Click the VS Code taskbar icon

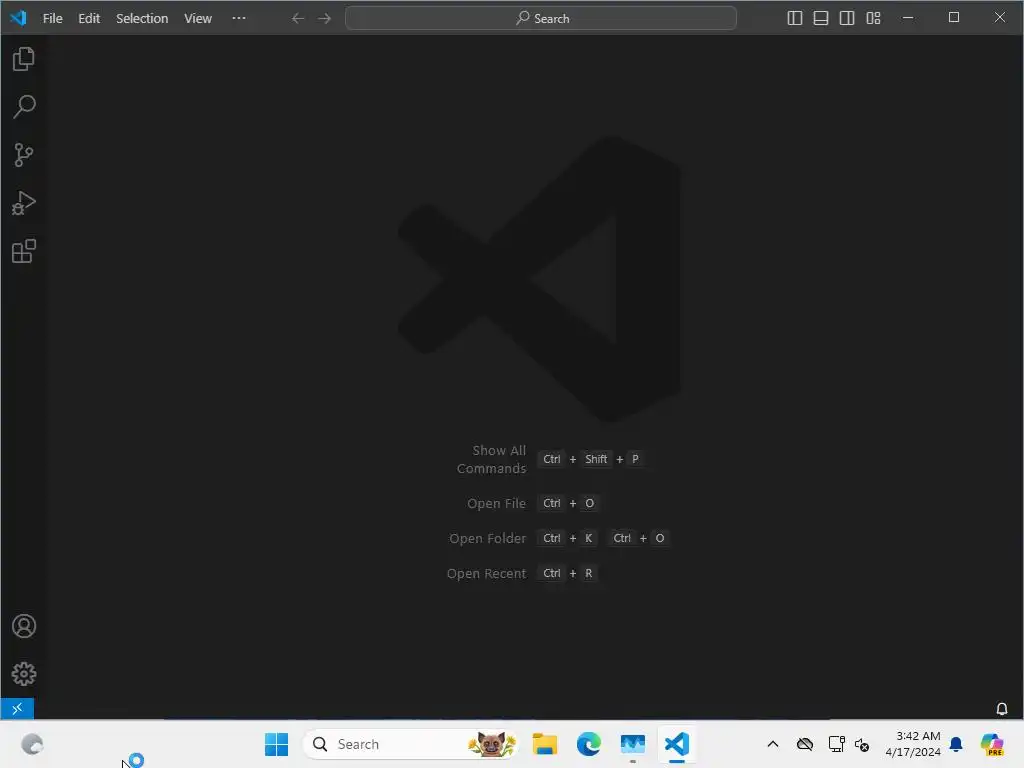pyautogui.click(x=677, y=744)
